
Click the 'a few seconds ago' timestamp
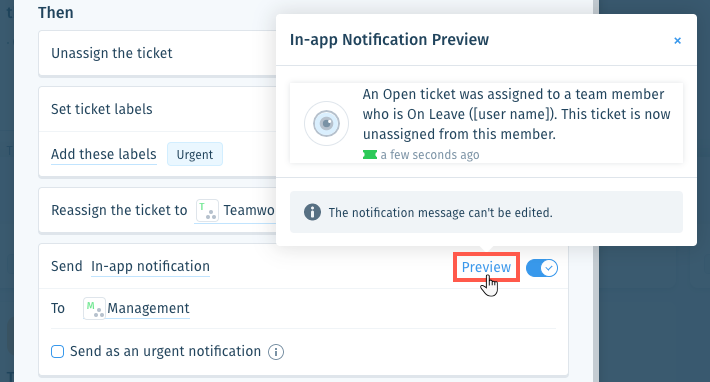[x=430, y=155]
